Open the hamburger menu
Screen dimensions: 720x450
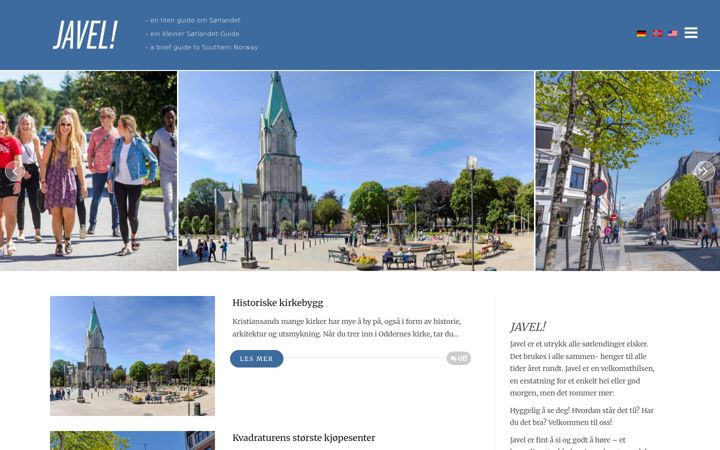(691, 33)
